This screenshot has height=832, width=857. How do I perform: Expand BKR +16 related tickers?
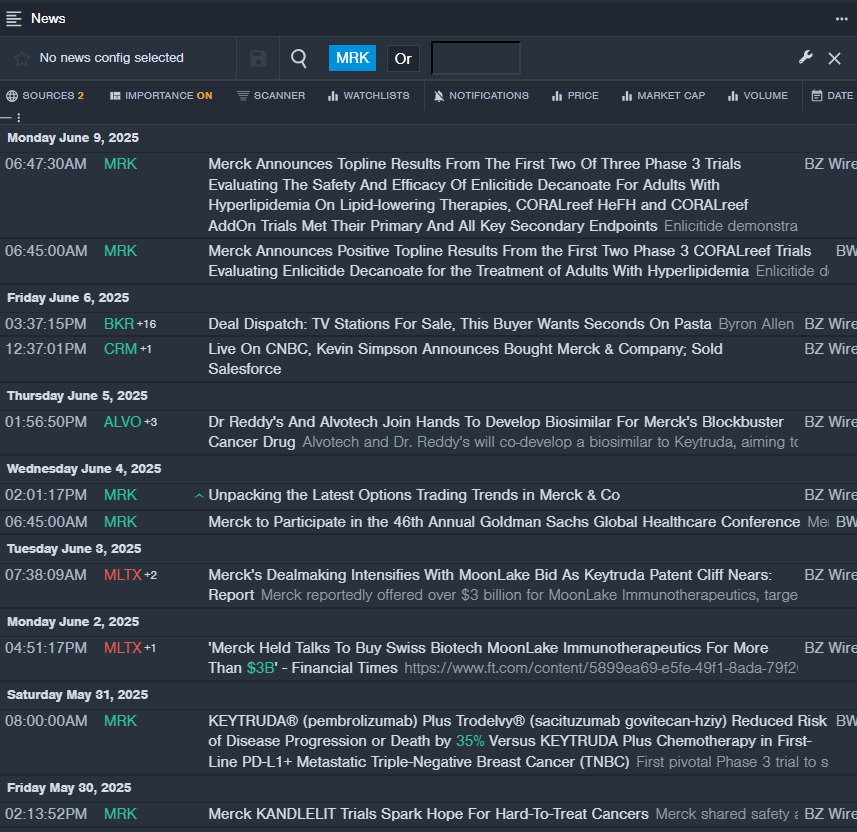(x=146, y=324)
